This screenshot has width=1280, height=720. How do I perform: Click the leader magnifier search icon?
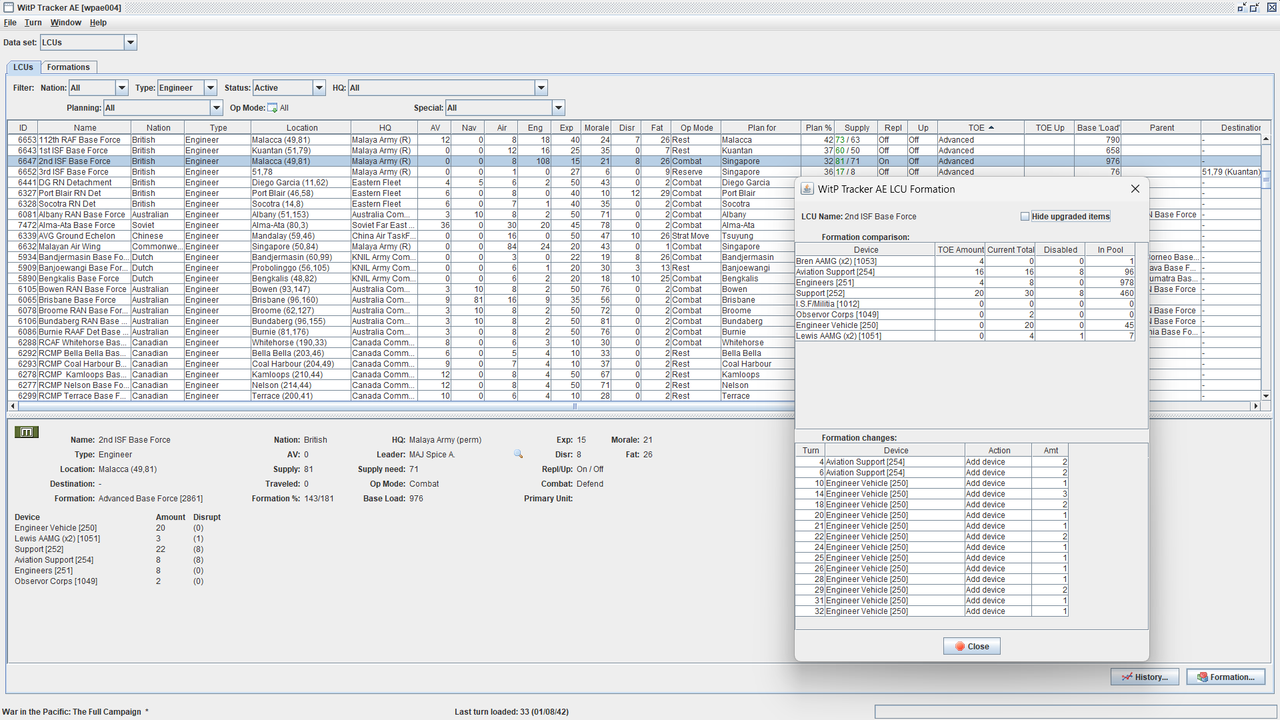point(518,454)
